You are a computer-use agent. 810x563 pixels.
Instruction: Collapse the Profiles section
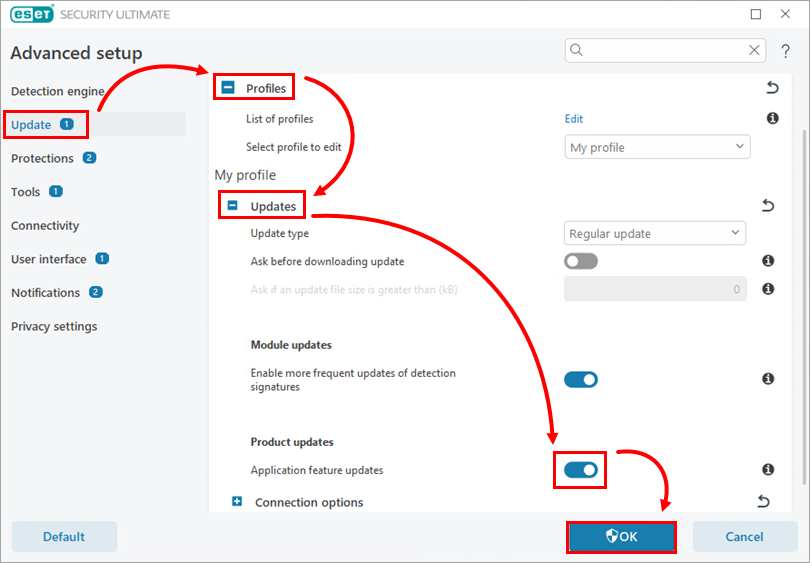click(228, 89)
